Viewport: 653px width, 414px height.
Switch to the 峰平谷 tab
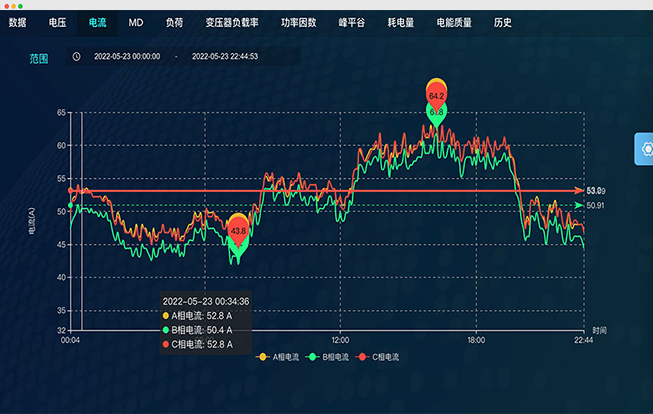352,22
